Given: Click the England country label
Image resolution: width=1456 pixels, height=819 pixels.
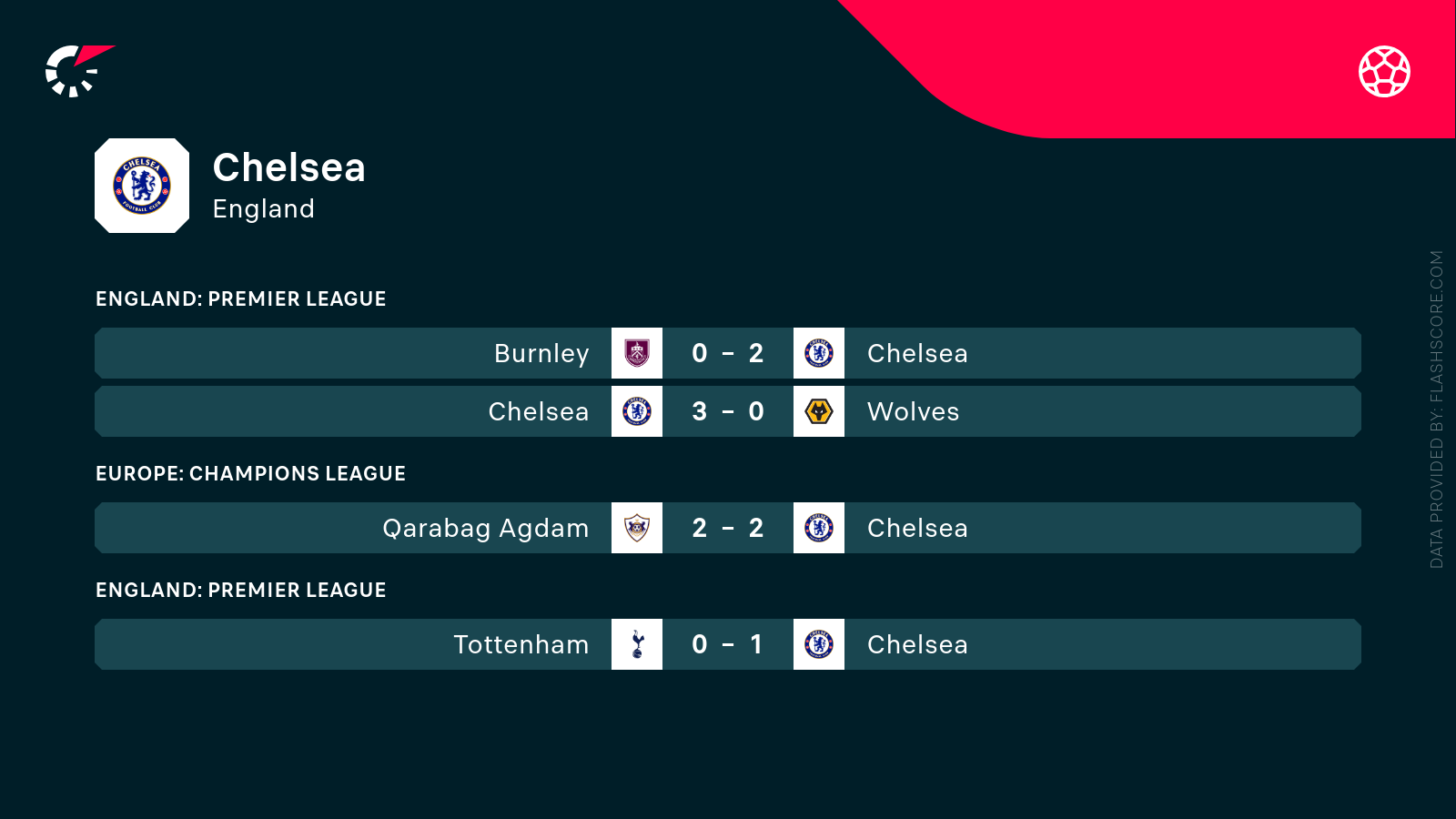Looking at the screenshot, I should (263, 209).
